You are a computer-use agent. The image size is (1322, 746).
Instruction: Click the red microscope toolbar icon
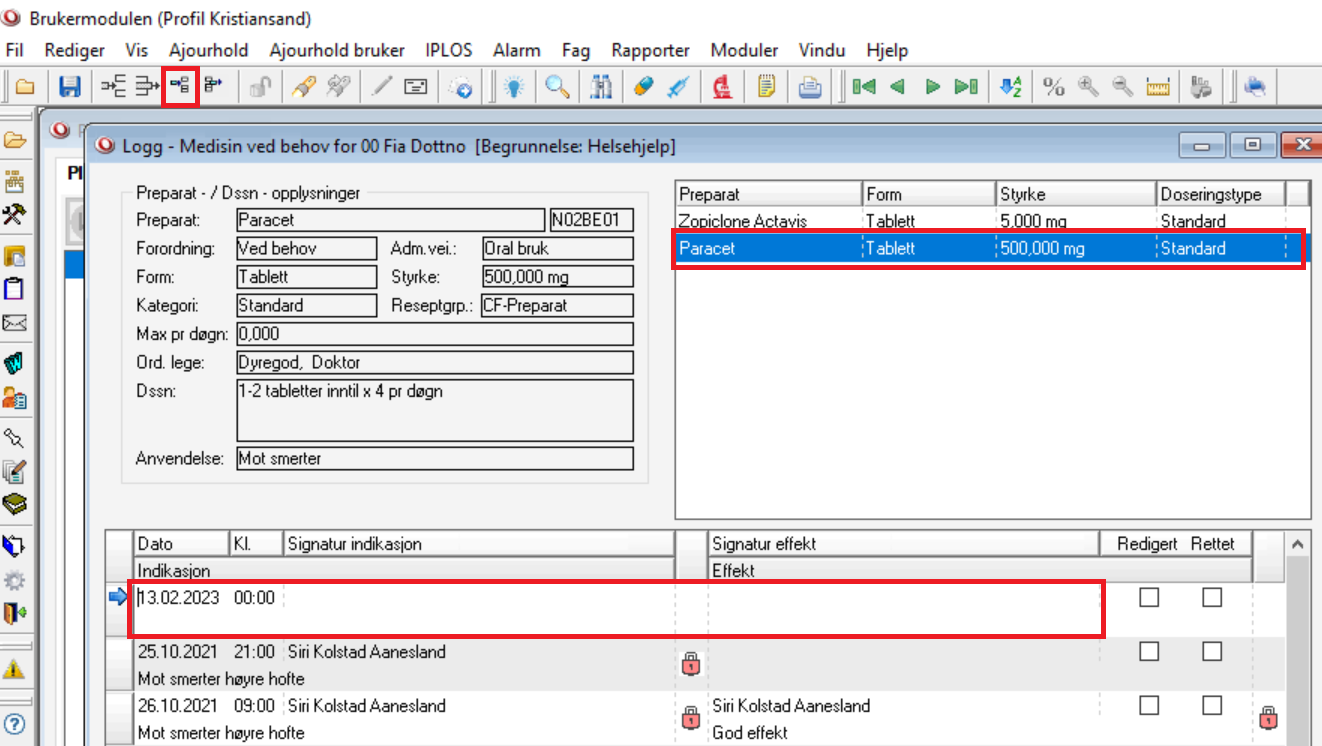click(x=721, y=87)
